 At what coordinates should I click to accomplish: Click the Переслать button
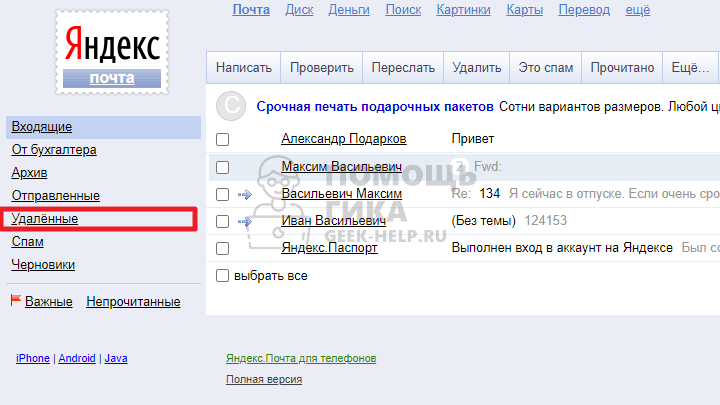pos(403,68)
